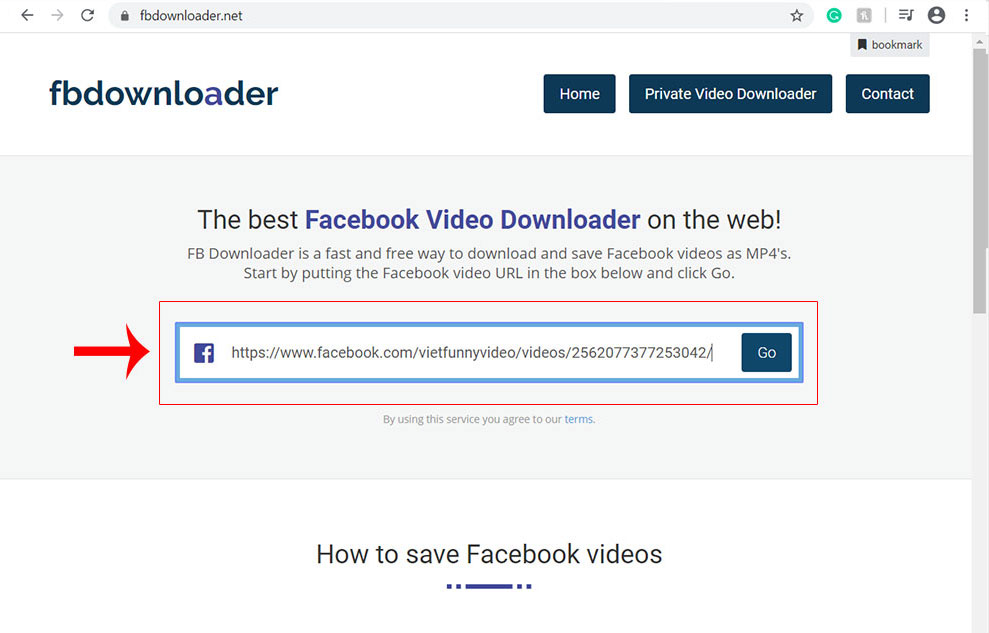Click the browser forward arrow

click(57, 15)
